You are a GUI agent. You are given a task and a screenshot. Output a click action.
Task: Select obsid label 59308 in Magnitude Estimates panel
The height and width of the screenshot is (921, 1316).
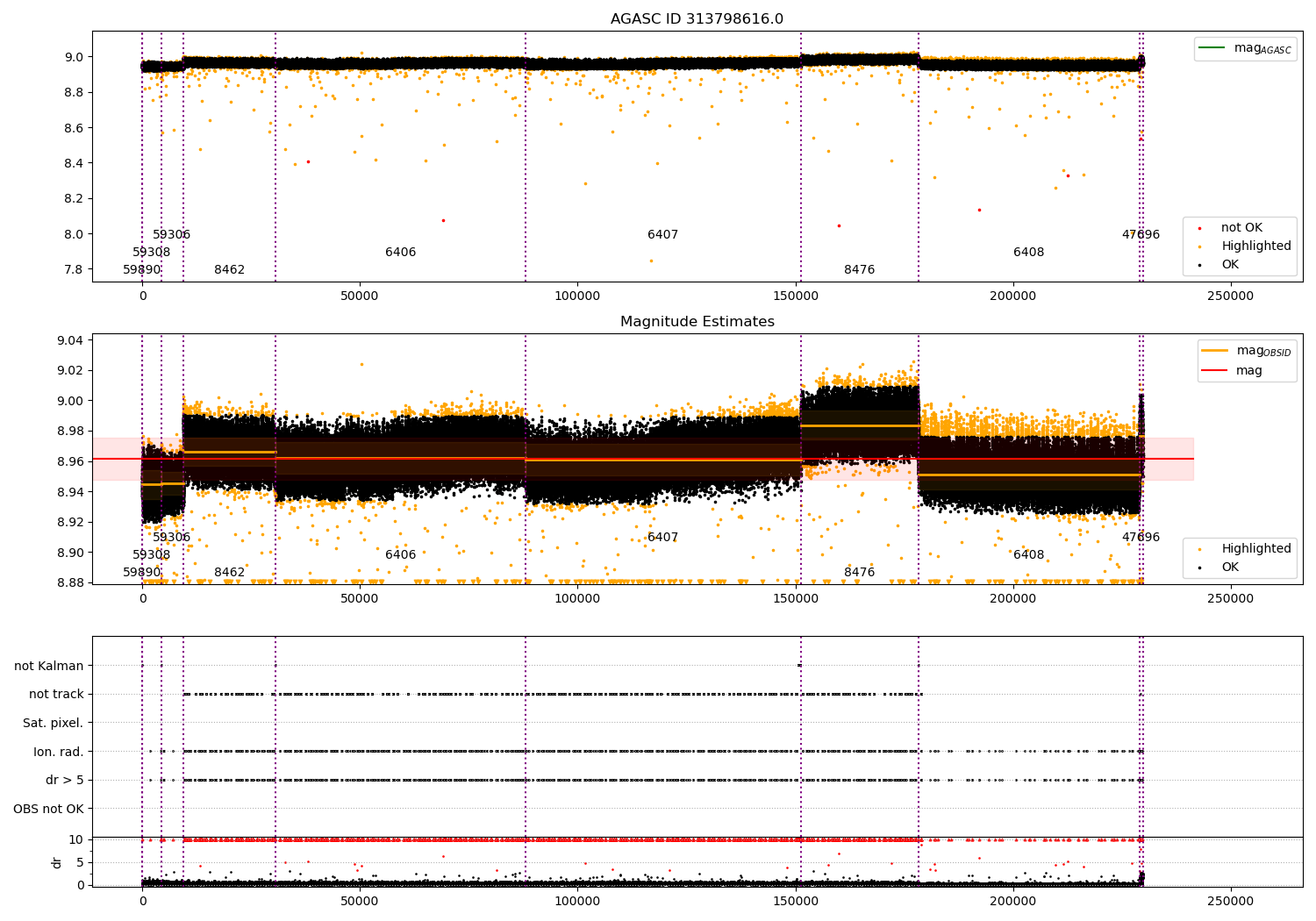coord(152,555)
